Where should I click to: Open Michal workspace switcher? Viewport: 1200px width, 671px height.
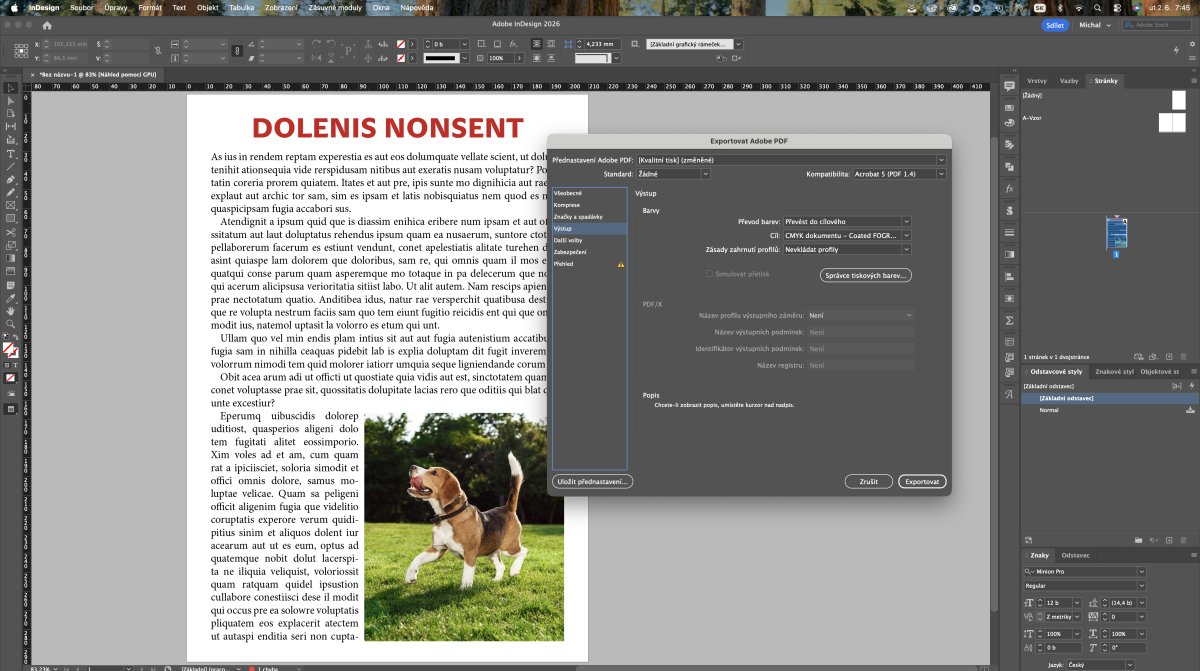click(1096, 25)
